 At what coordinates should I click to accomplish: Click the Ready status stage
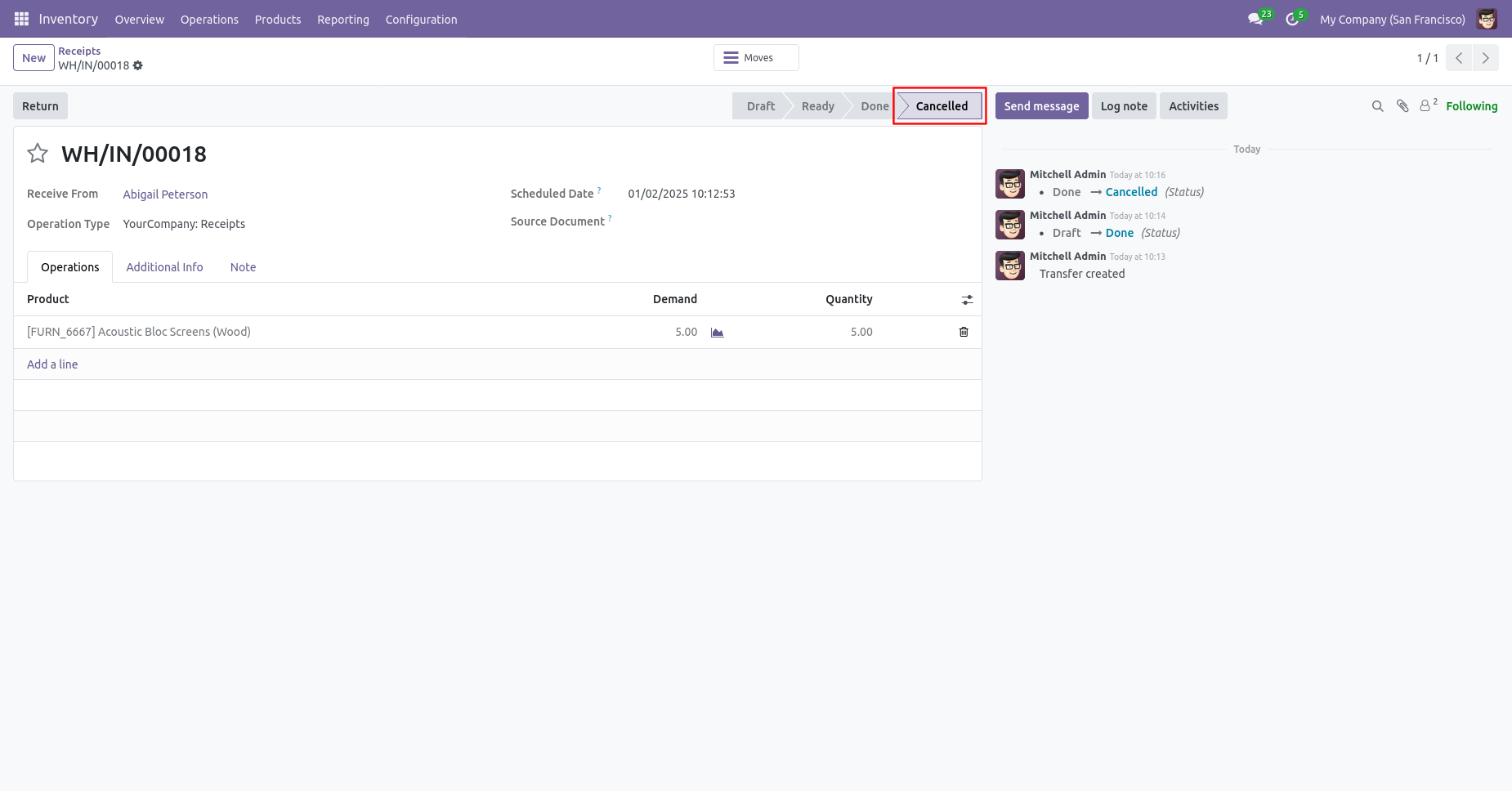point(817,106)
